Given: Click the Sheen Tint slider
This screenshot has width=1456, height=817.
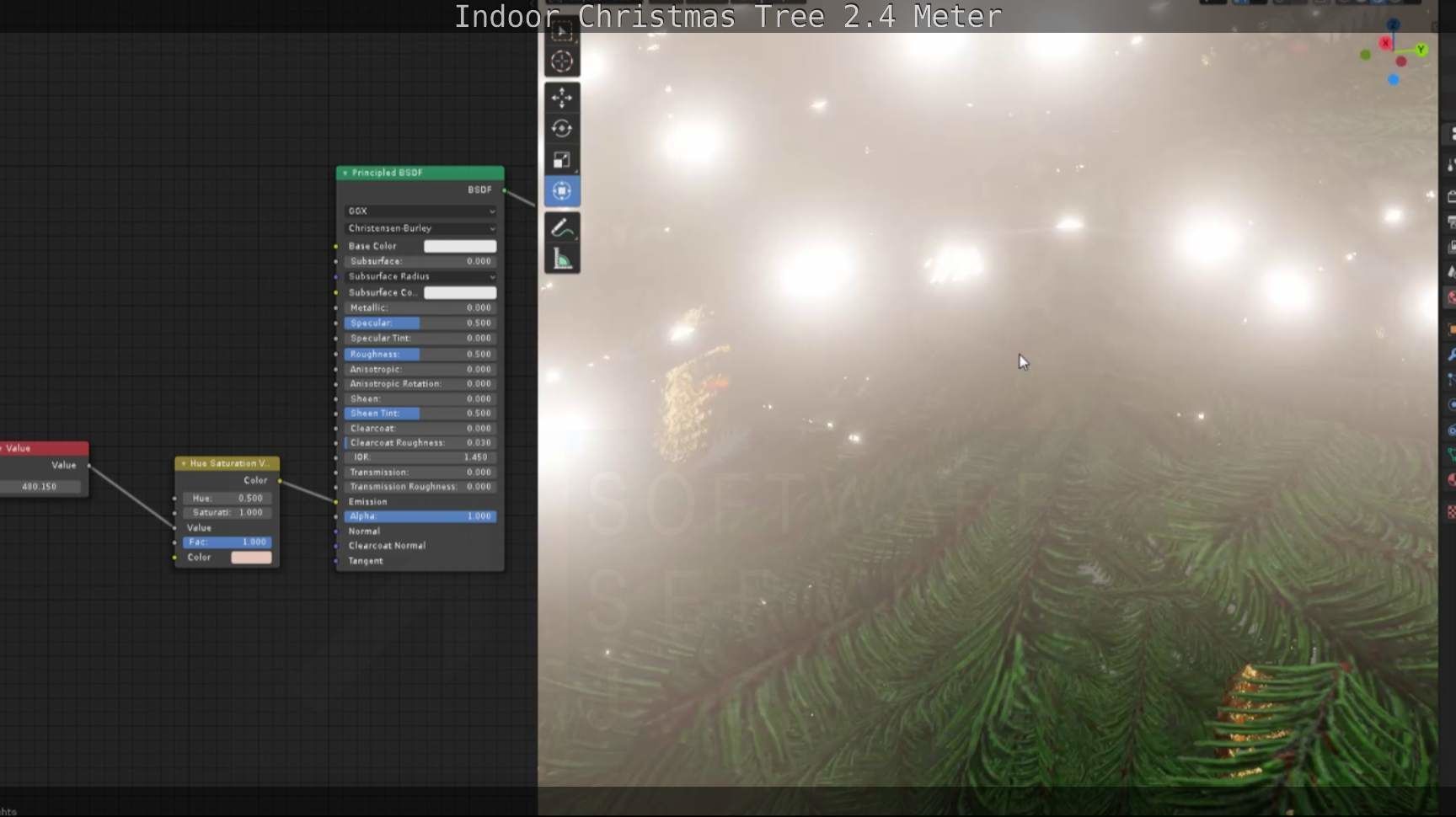Looking at the screenshot, I should click(x=420, y=414).
